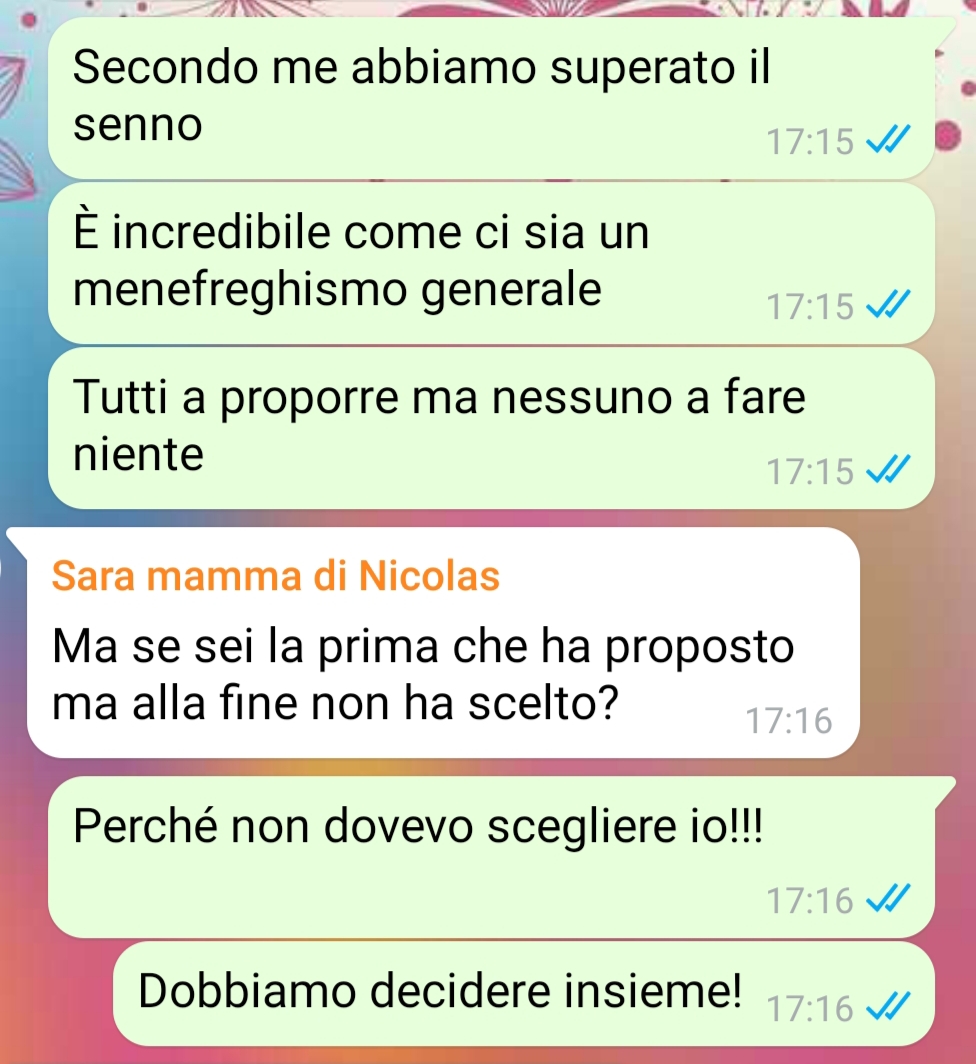Tap read checkmarks on 'menefreghismo generale' message
Viewport: 976px width, 1064px height.
click(x=888, y=305)
